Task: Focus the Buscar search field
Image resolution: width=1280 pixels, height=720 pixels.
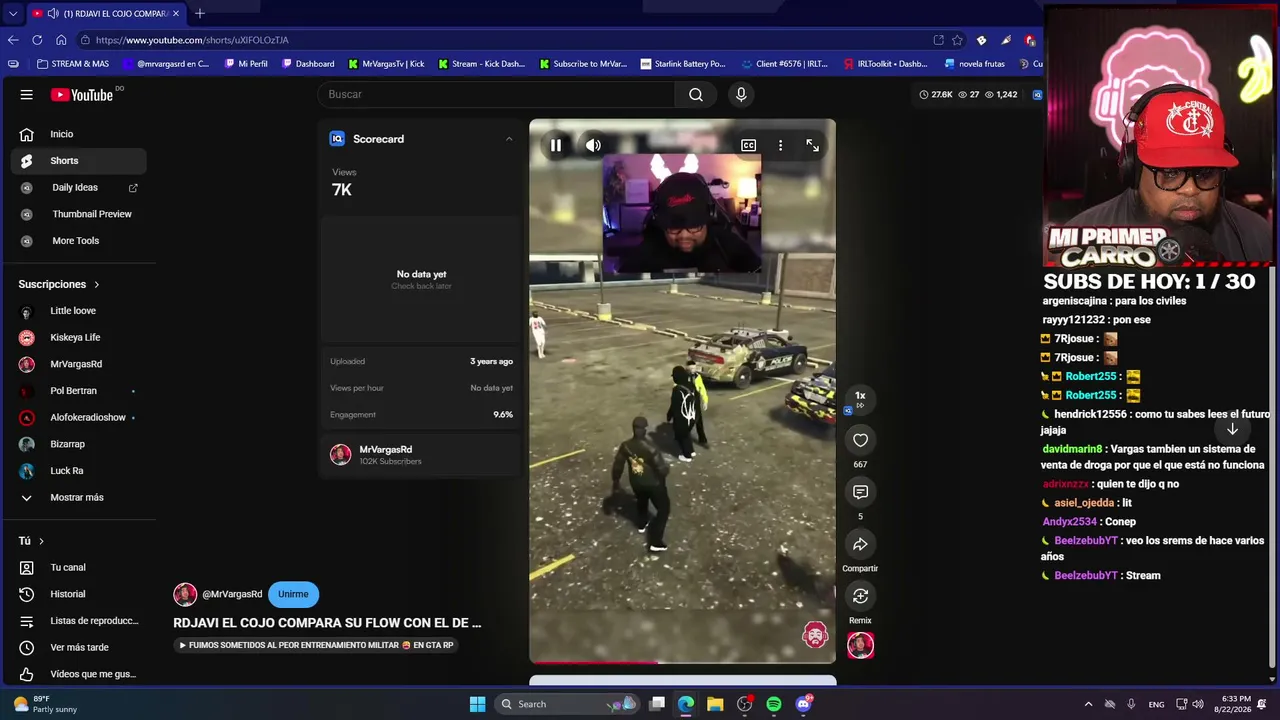Action: [497, 94]
